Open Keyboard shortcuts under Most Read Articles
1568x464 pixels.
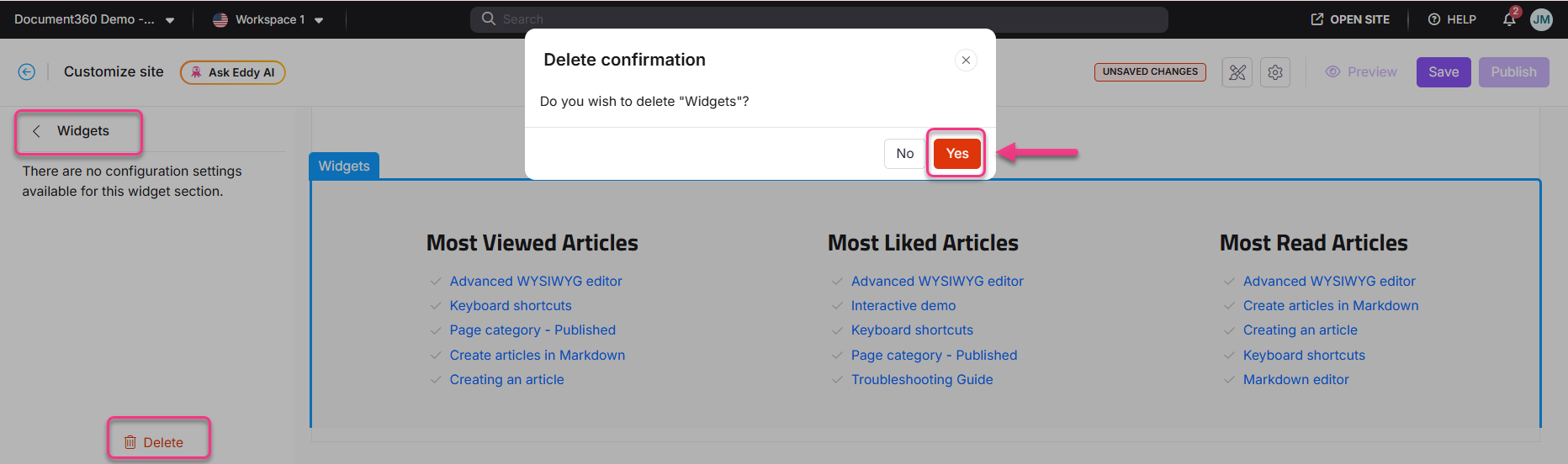(1304, 355)
